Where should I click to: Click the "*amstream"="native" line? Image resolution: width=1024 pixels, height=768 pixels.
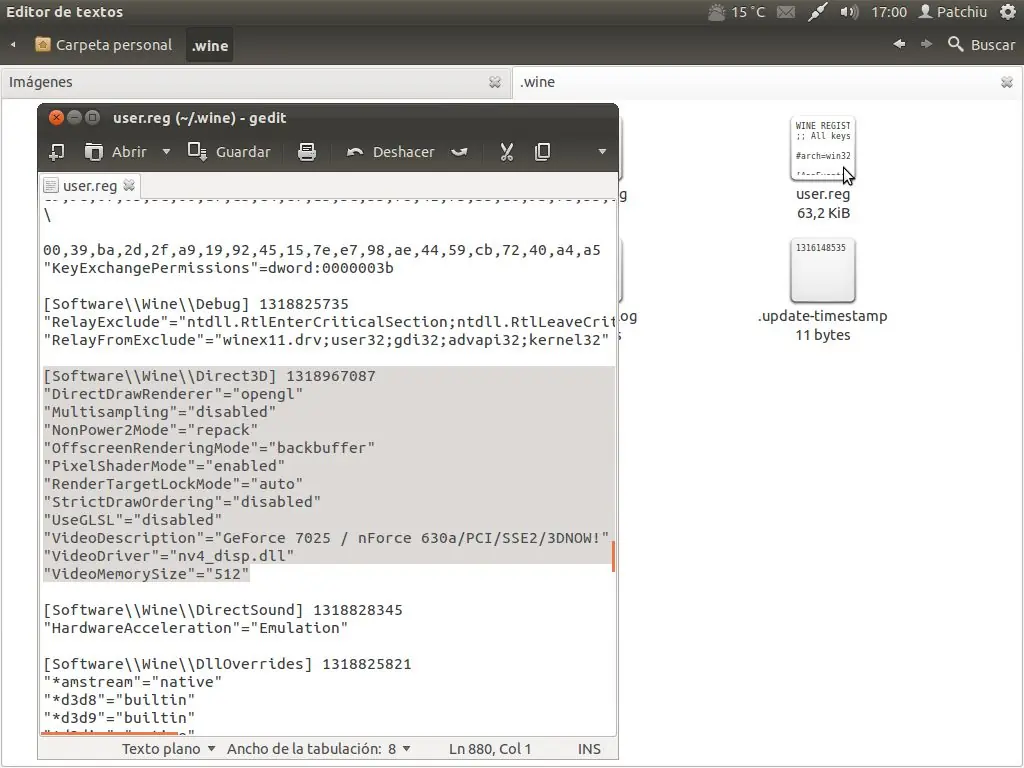pos(133,682)
